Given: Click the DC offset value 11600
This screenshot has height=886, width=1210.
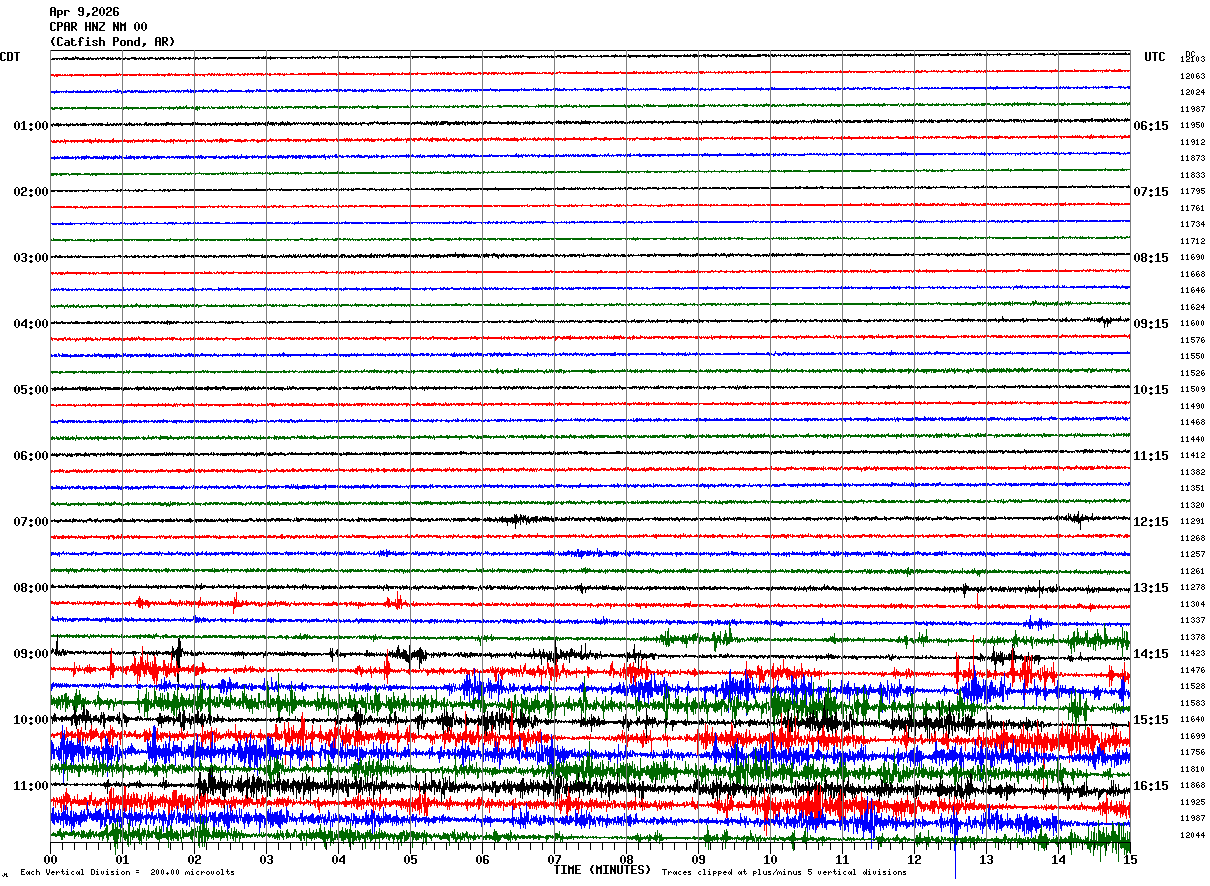Looking at the screenshot, I should pos(1192,324).
